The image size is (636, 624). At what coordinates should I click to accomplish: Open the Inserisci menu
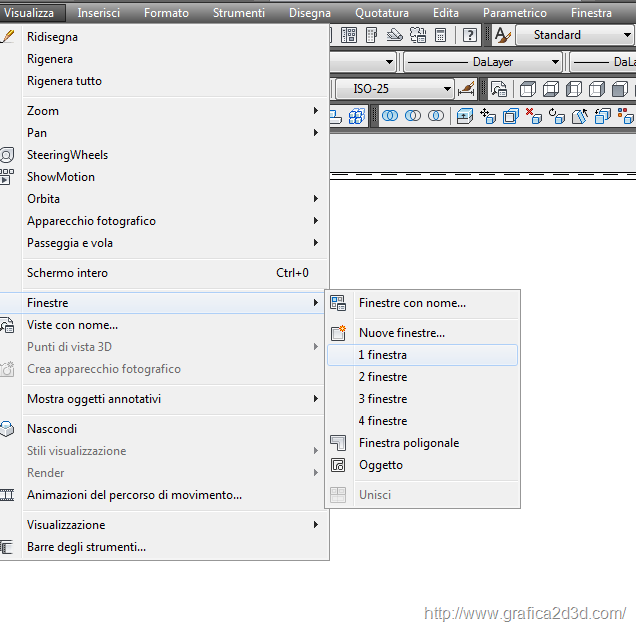click(x=98, y=13)
